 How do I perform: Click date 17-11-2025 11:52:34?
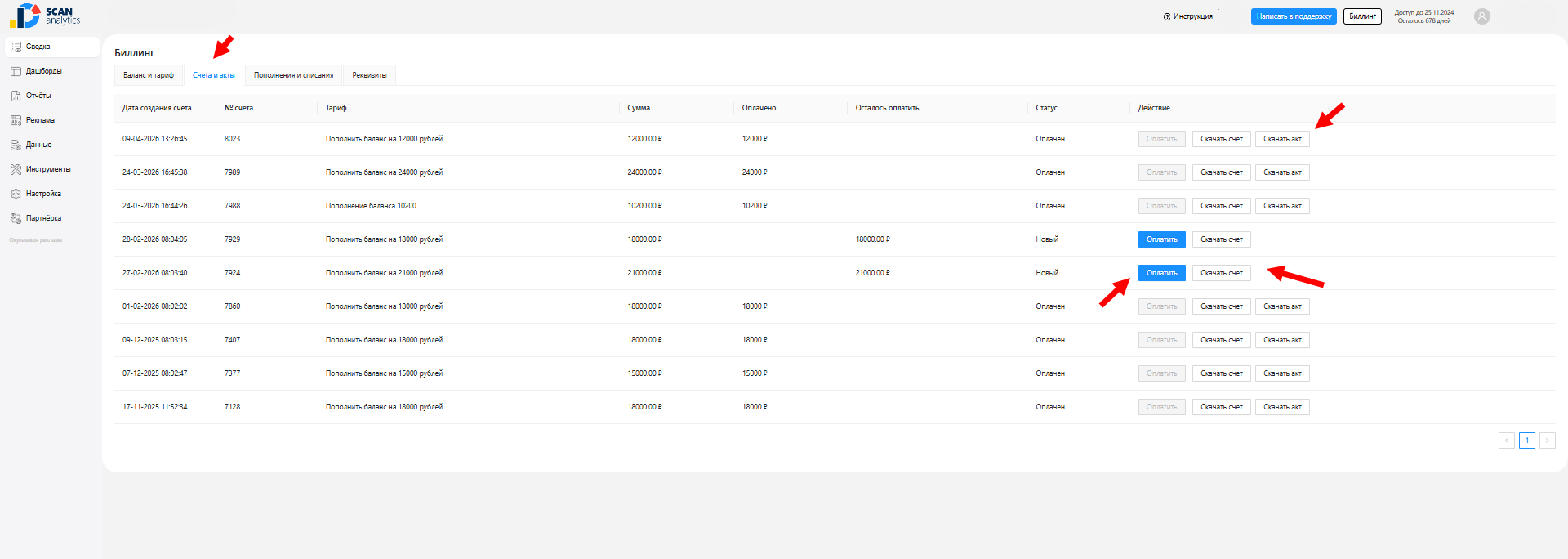(155, 407)
